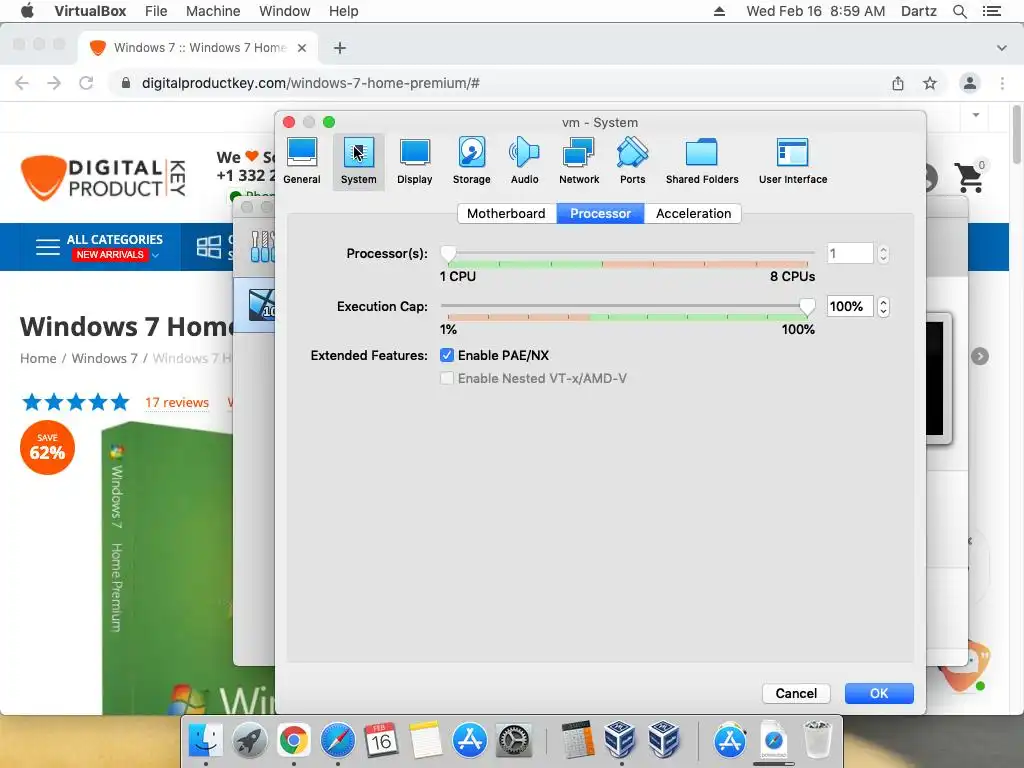Select the System settings icon
The width and height of the screenshot is (1024, 768).
point(359,161)
